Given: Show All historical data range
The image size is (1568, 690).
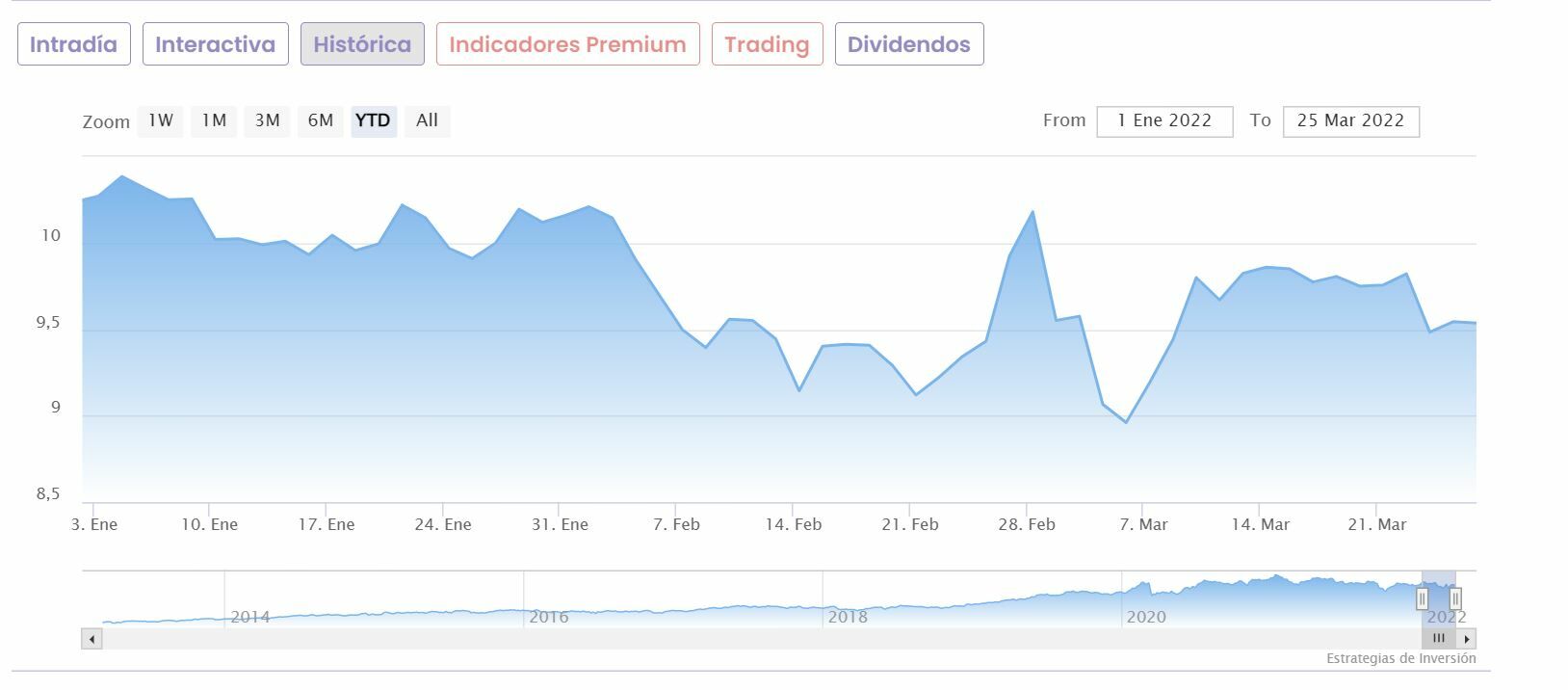Looking at the screenshot, I should click(x=427, y=120).
